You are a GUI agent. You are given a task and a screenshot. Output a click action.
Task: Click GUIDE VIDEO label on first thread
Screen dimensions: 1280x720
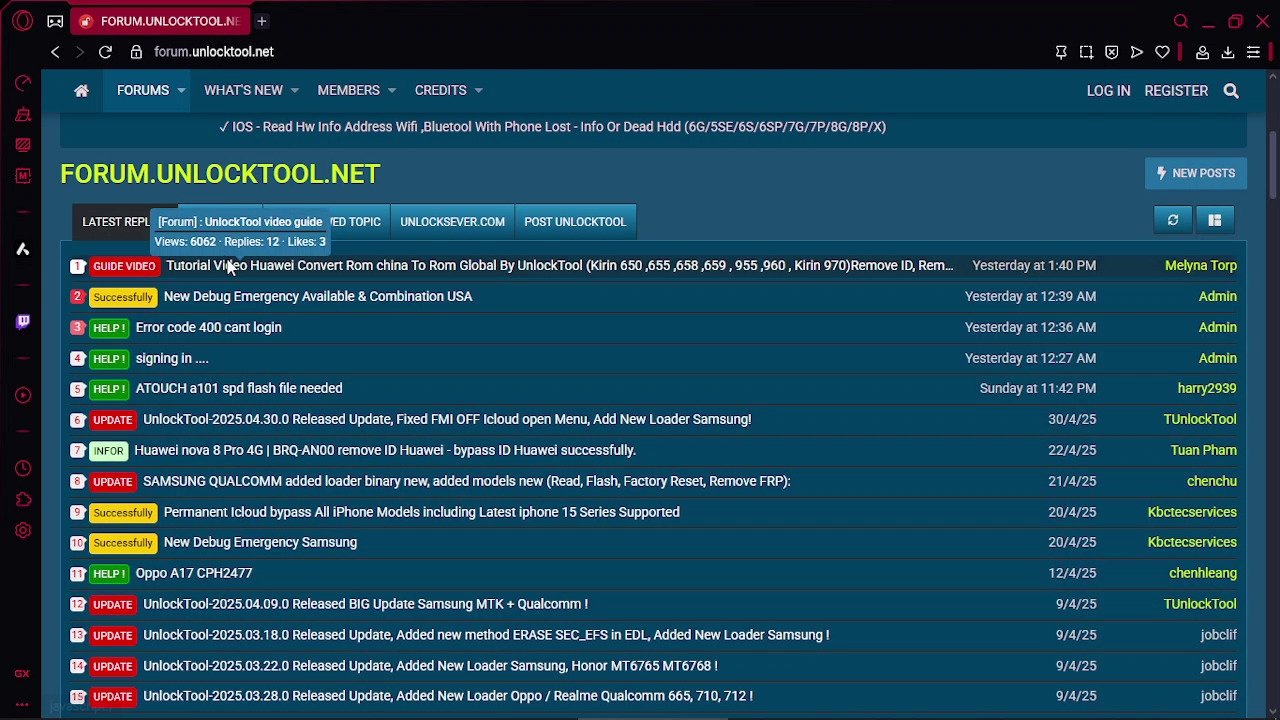point(124,266)
